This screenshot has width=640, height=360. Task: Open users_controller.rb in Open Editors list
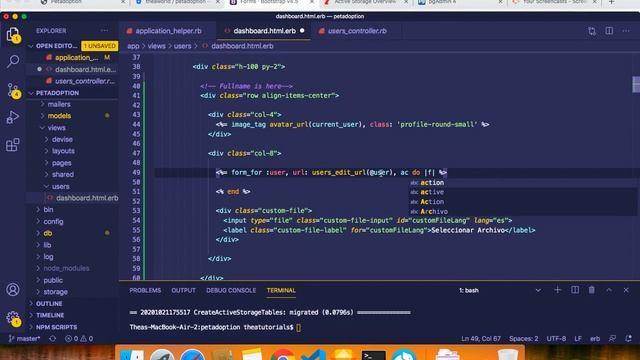(84, 81)
